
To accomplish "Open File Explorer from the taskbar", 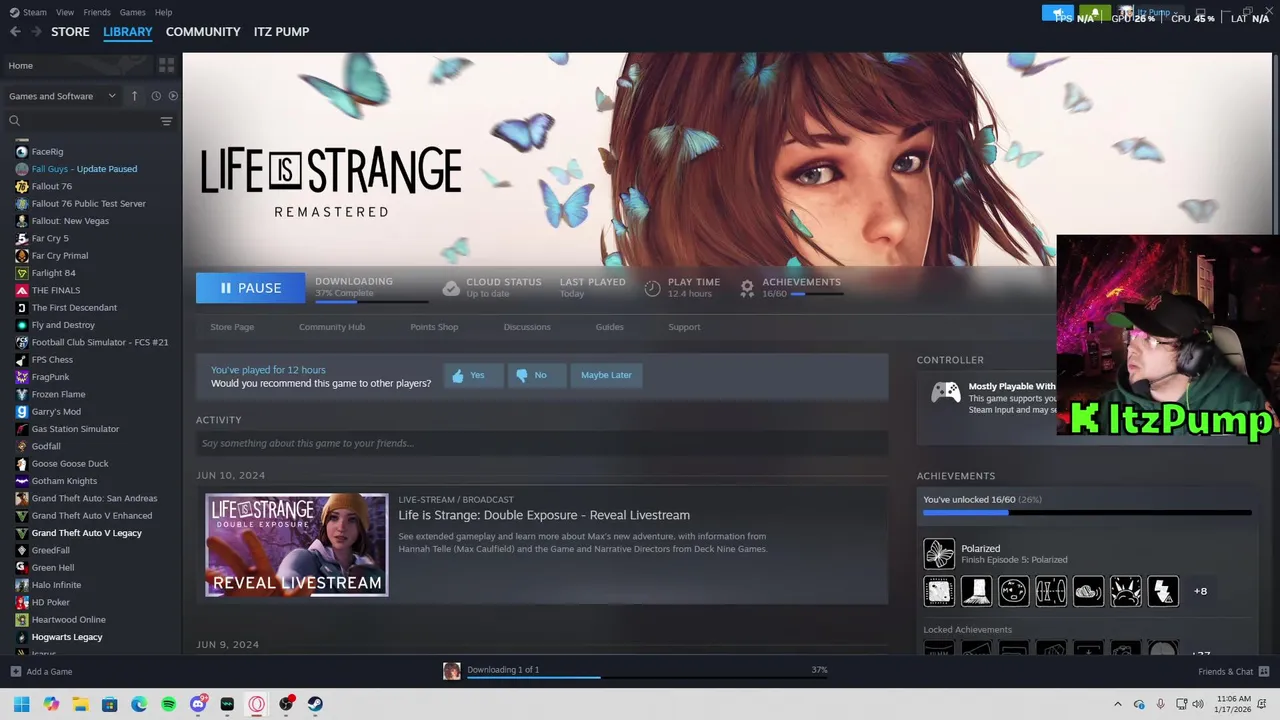I will [x=80, y=704].
